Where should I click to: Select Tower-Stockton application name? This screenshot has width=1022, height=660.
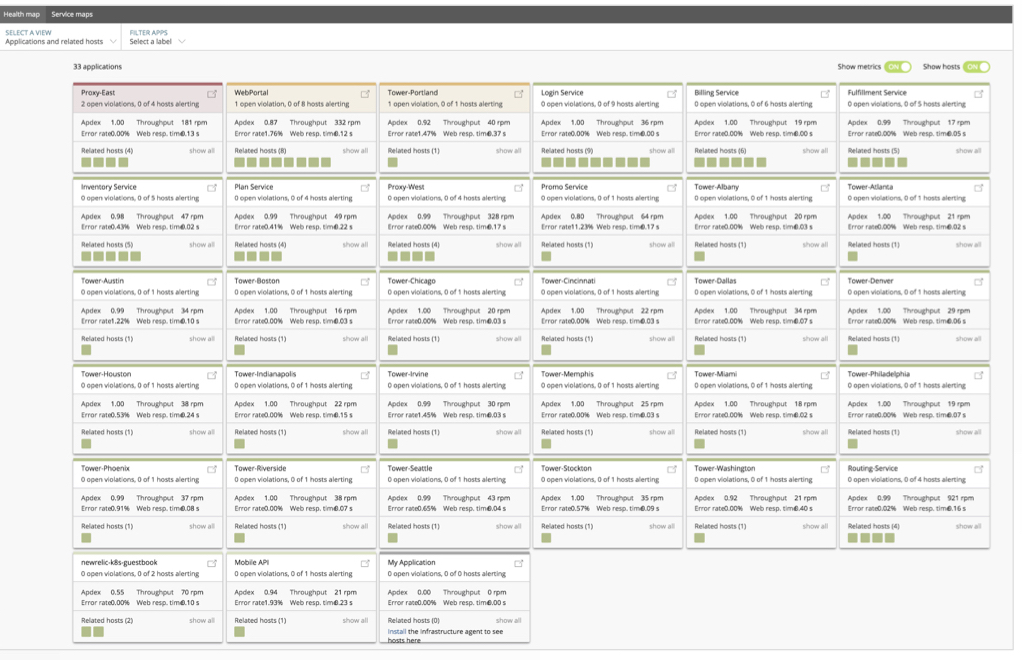[566, 468]
